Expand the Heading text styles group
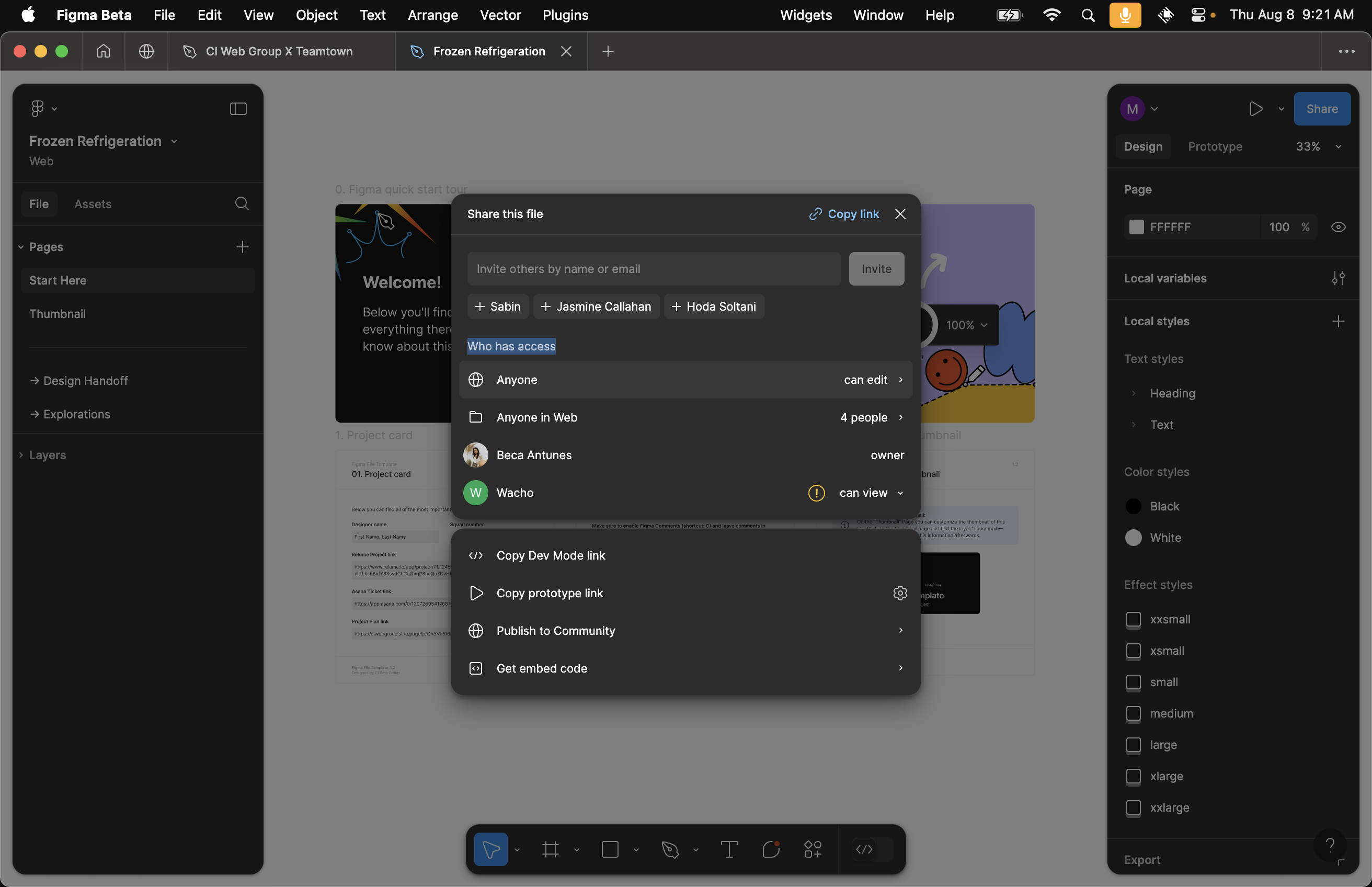 (1133, 393)
